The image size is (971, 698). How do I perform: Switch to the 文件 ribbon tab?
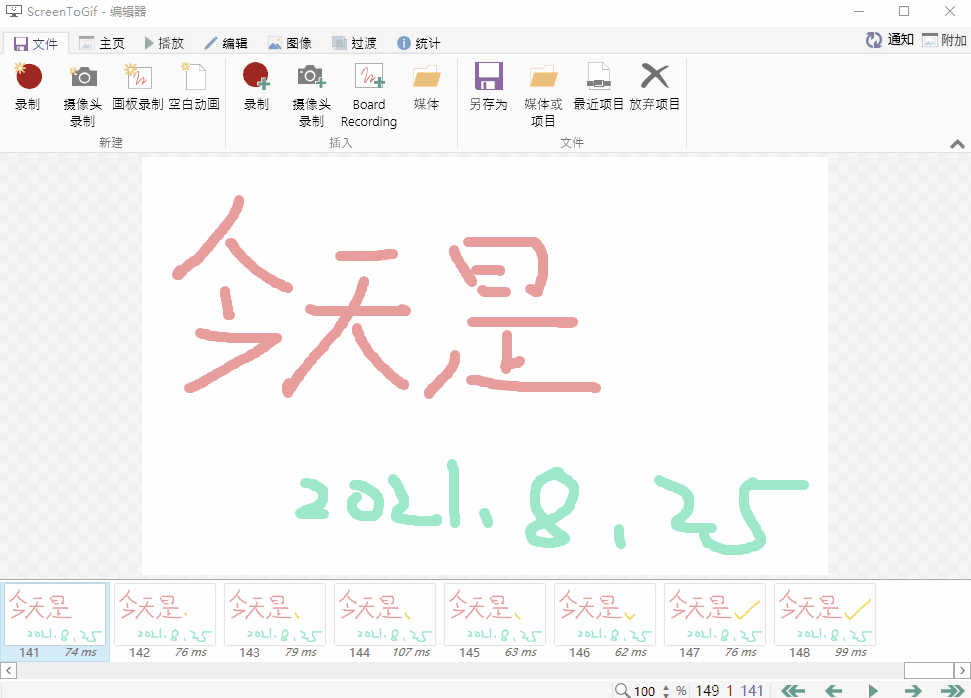[35, 43]
